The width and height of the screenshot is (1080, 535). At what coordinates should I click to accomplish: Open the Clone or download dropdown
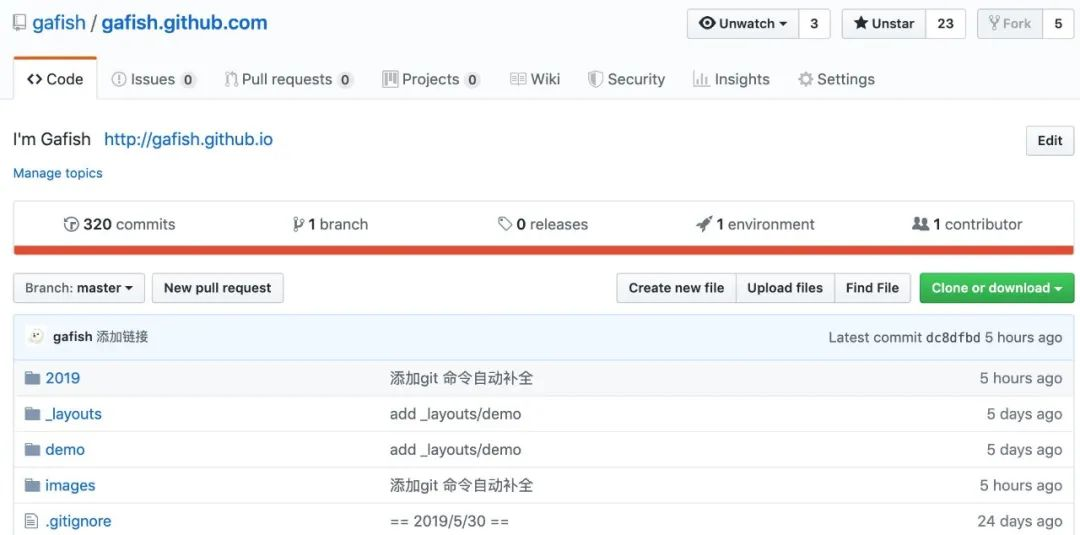996,288
